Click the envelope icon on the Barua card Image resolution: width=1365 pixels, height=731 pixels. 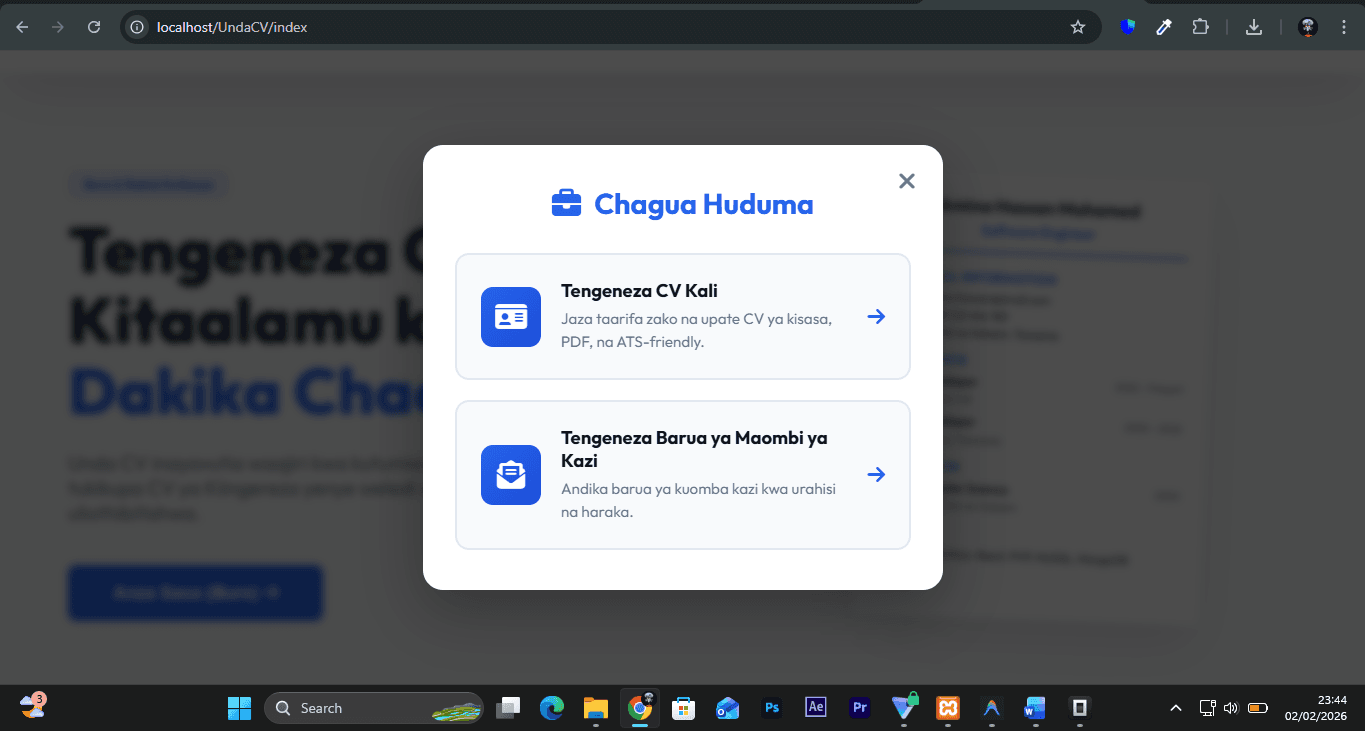pyautogui.click(x=510, y=475)
